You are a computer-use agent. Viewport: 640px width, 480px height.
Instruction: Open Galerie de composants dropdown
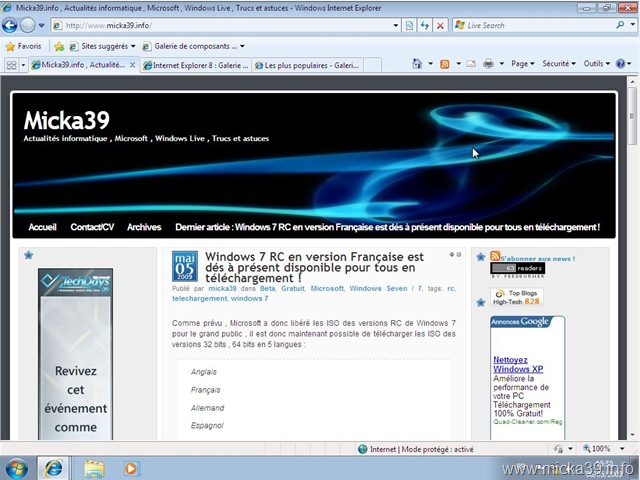[193, 46]
